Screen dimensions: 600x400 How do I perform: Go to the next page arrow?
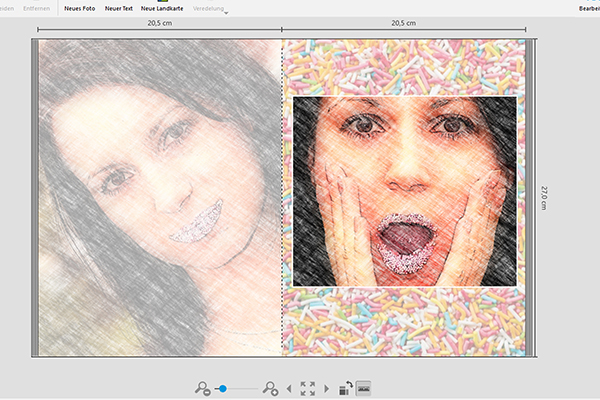coord(325,387)
